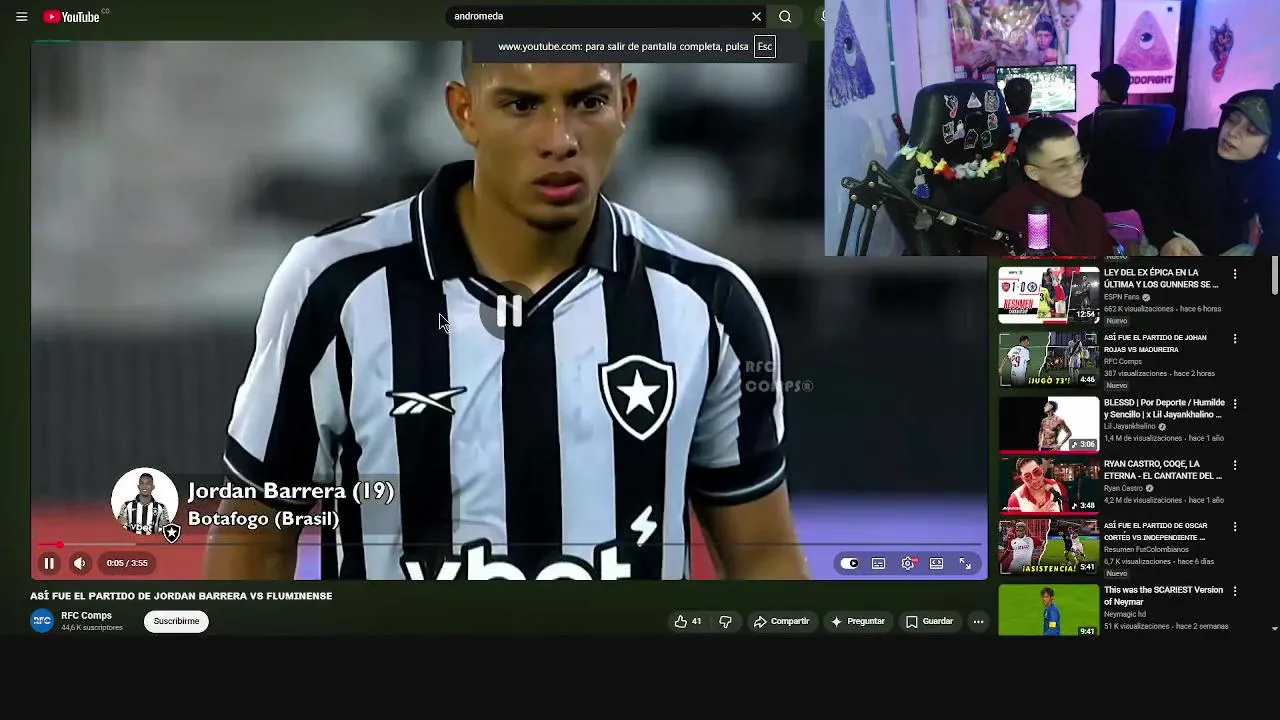Open title 'ASÍ FUE EL PARTIDO DE JOHAN ROJAS'
Image resolution: width=1280 pixels, height=720 pixels.
pos(1156,344)
